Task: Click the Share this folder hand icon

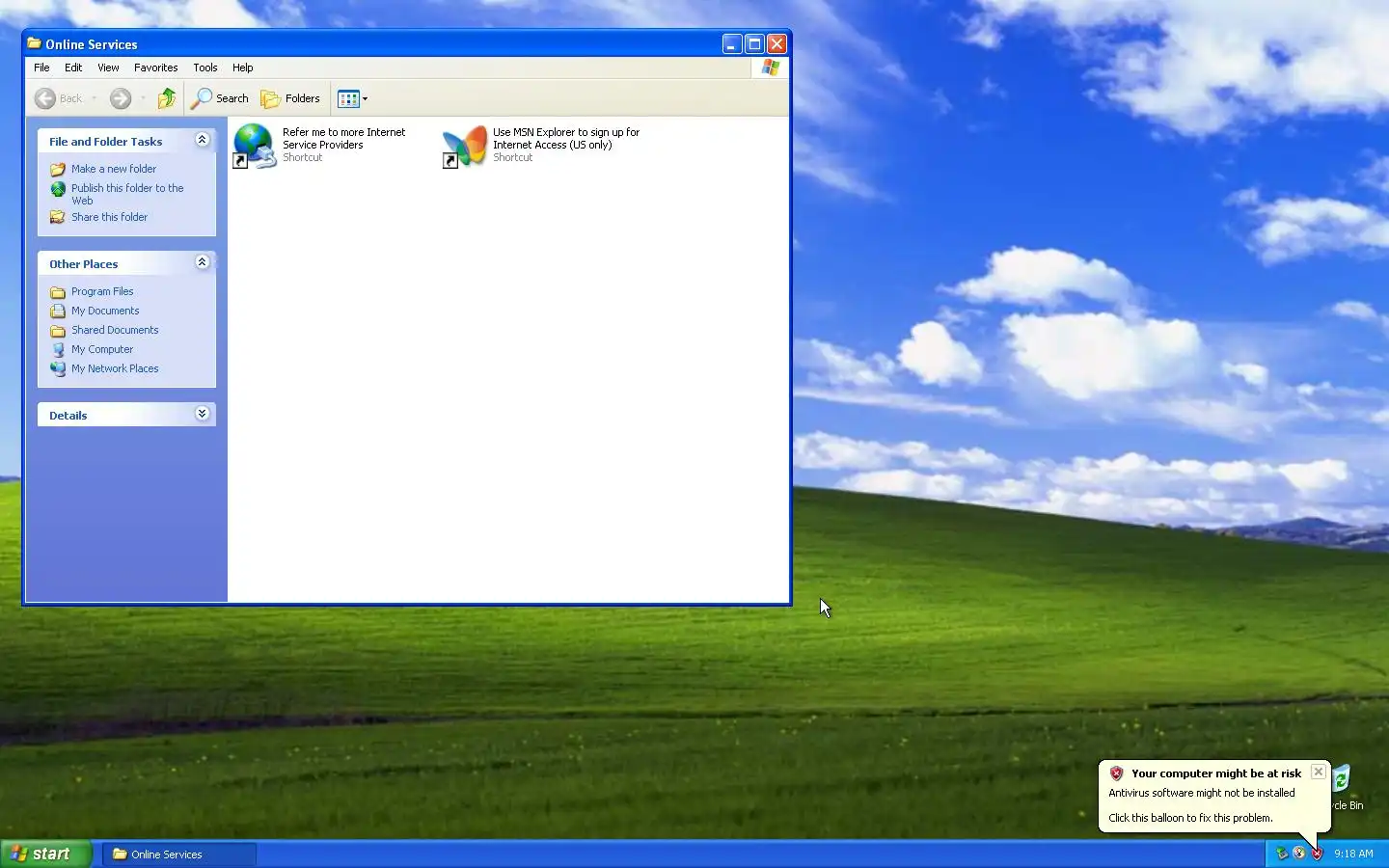Action: coord(58,217)
